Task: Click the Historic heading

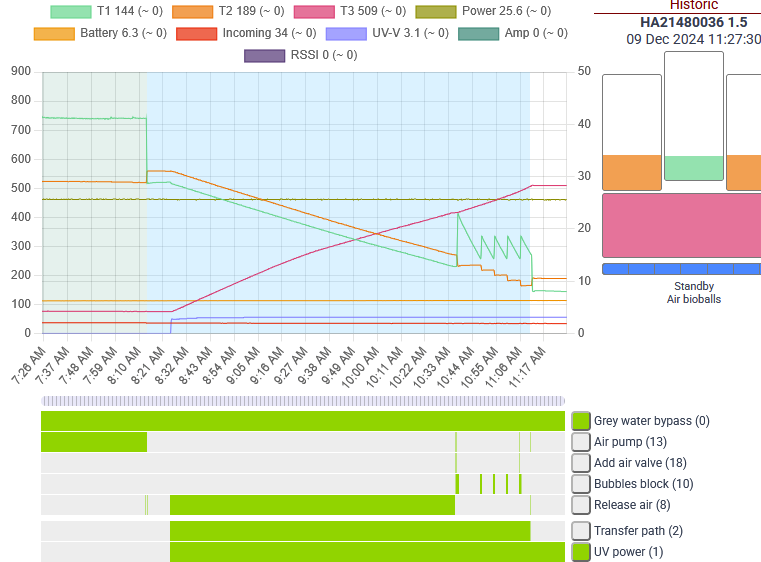Action: tap(694, 5)
